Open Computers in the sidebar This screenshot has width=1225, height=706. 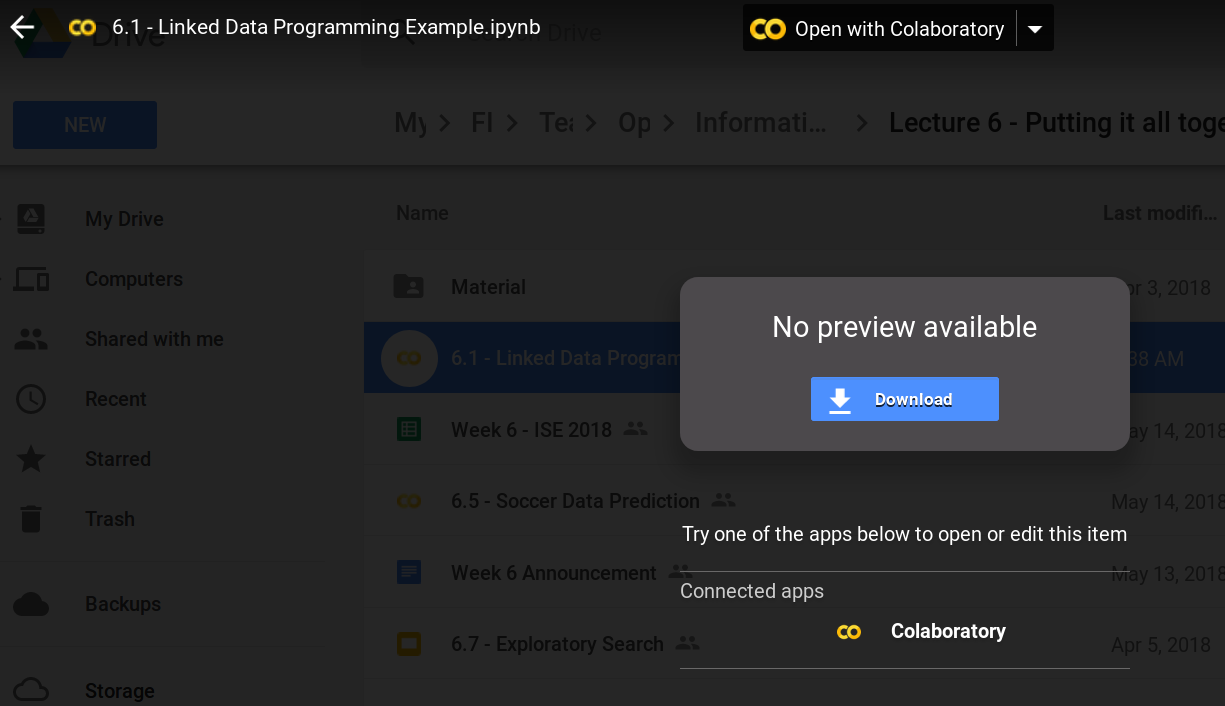(x=134, y=279)
